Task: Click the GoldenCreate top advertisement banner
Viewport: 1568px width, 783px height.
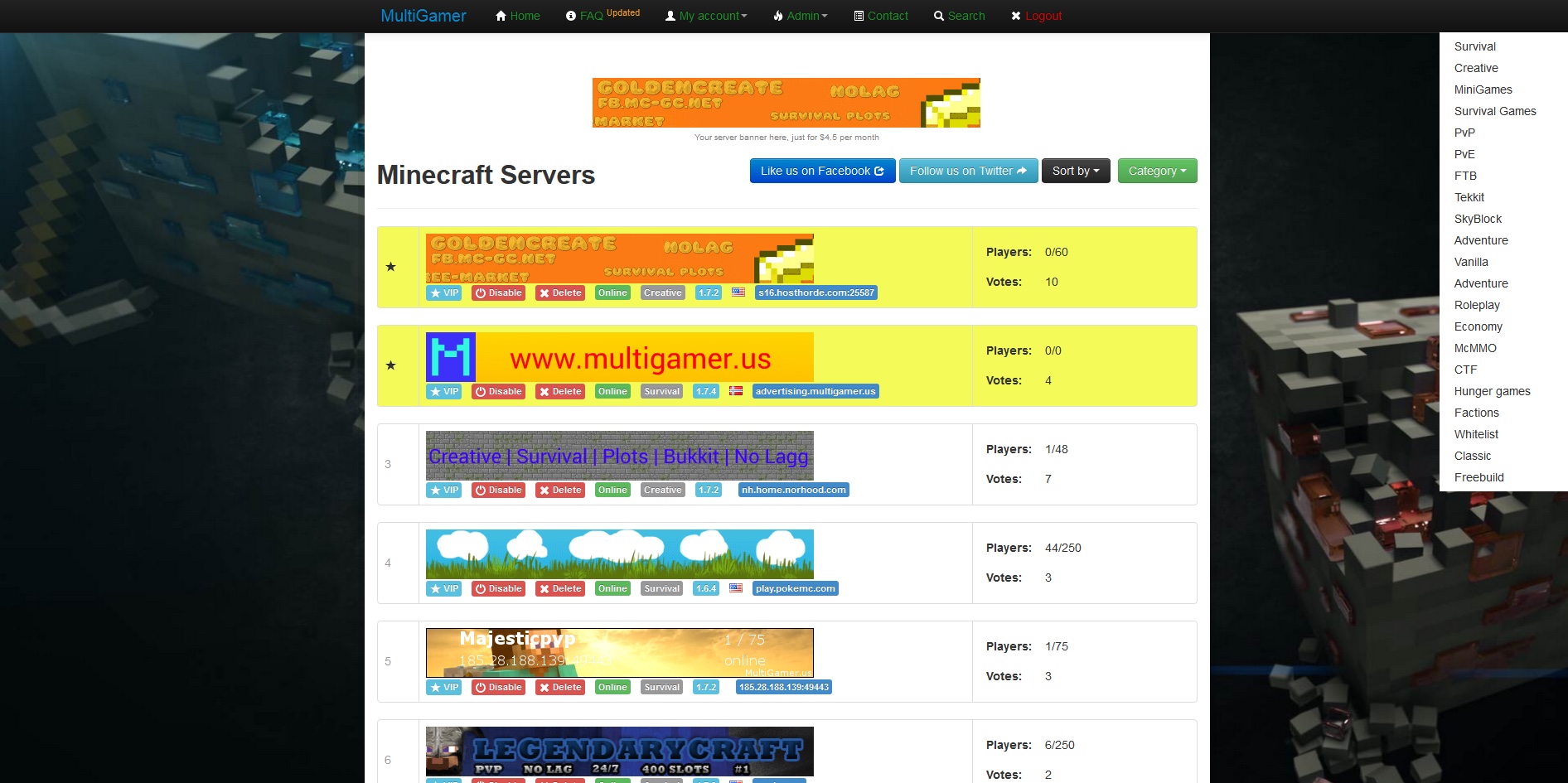Action: click(786, 103)
